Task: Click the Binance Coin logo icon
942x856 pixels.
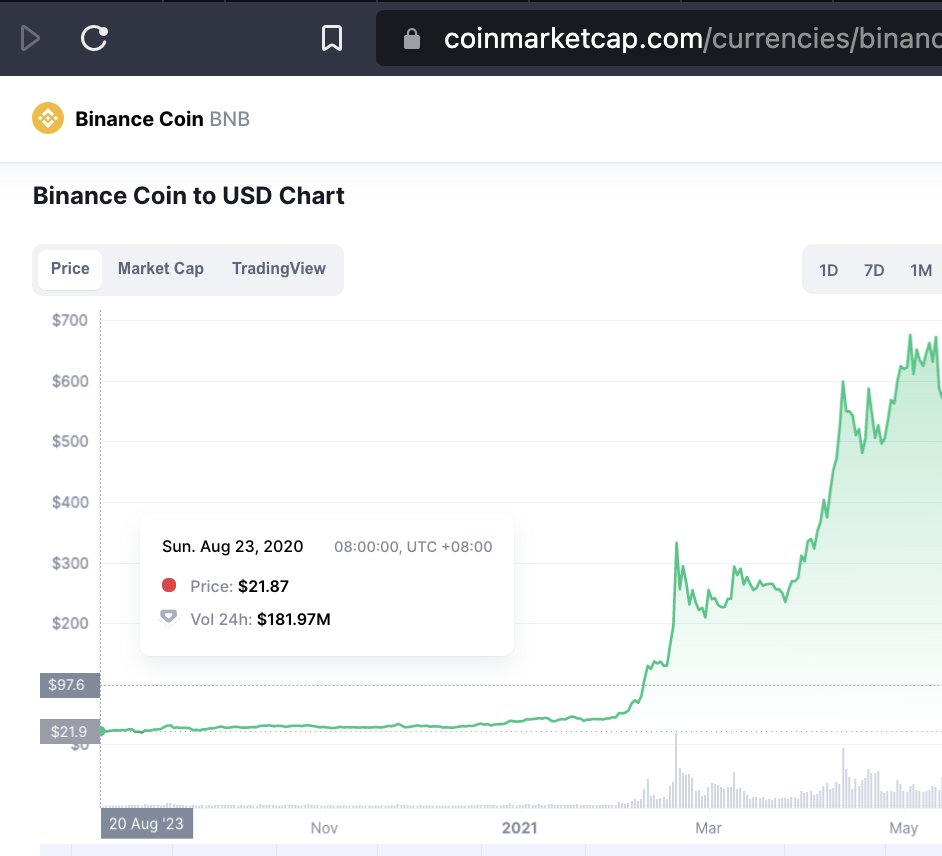Action: click(x=48, y=118)
